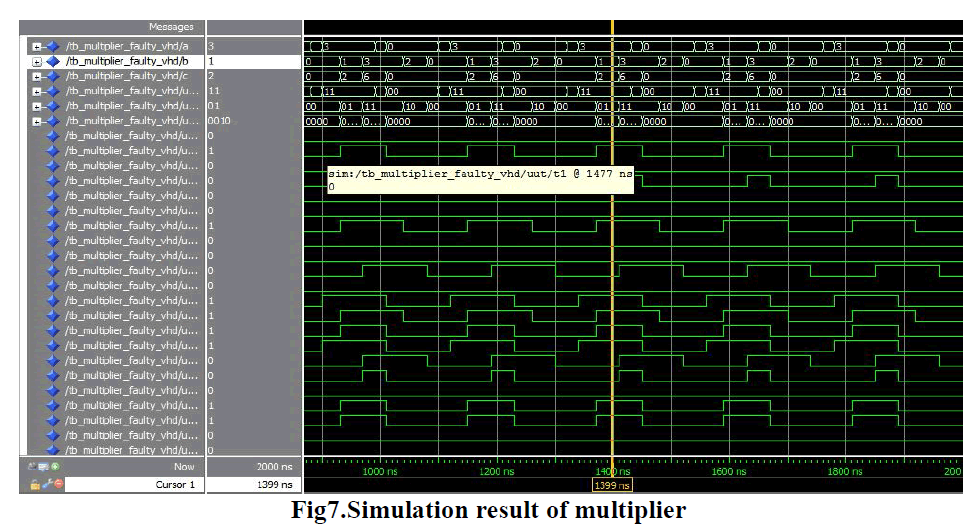
Task: Click the blue diamond icon of signal b
Action: click(x=52, y=61)
